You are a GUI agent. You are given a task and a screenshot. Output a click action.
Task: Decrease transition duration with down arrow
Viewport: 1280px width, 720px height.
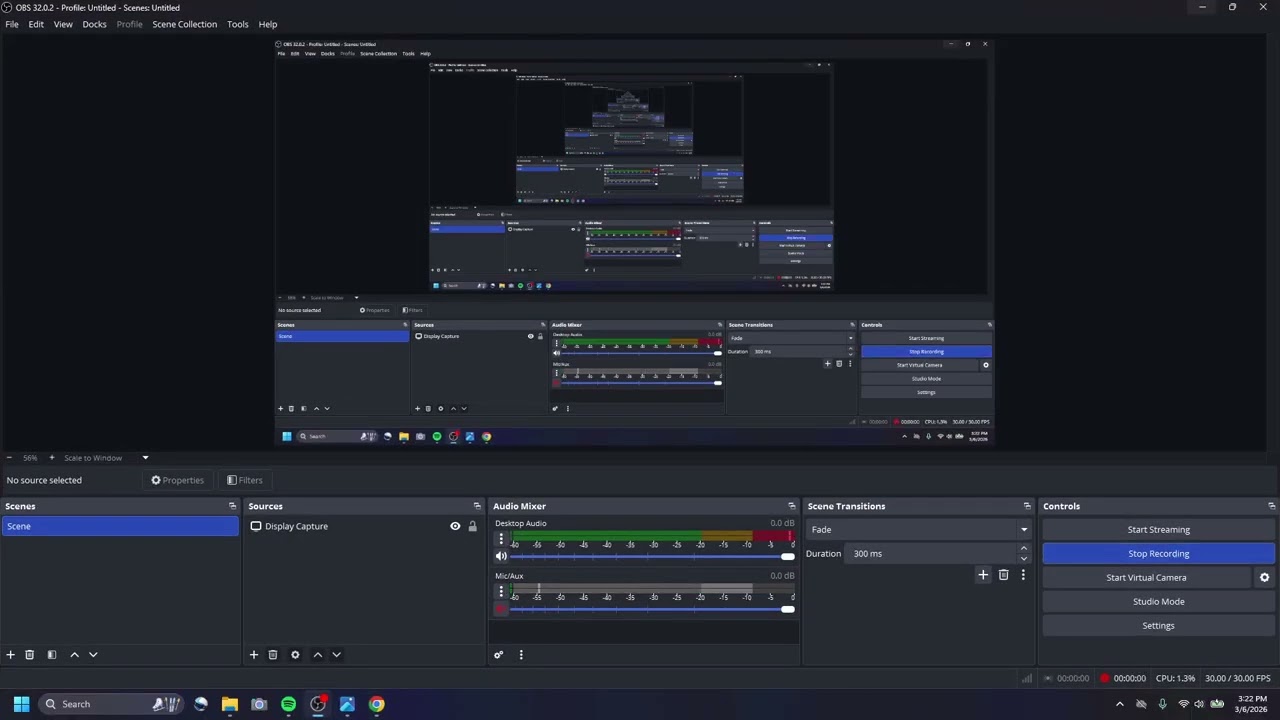[1023, 558]
